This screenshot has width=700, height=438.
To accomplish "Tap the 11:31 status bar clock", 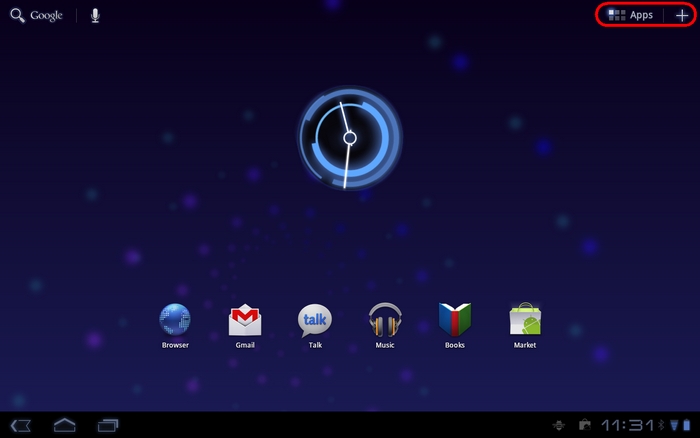I will point(627,425).
